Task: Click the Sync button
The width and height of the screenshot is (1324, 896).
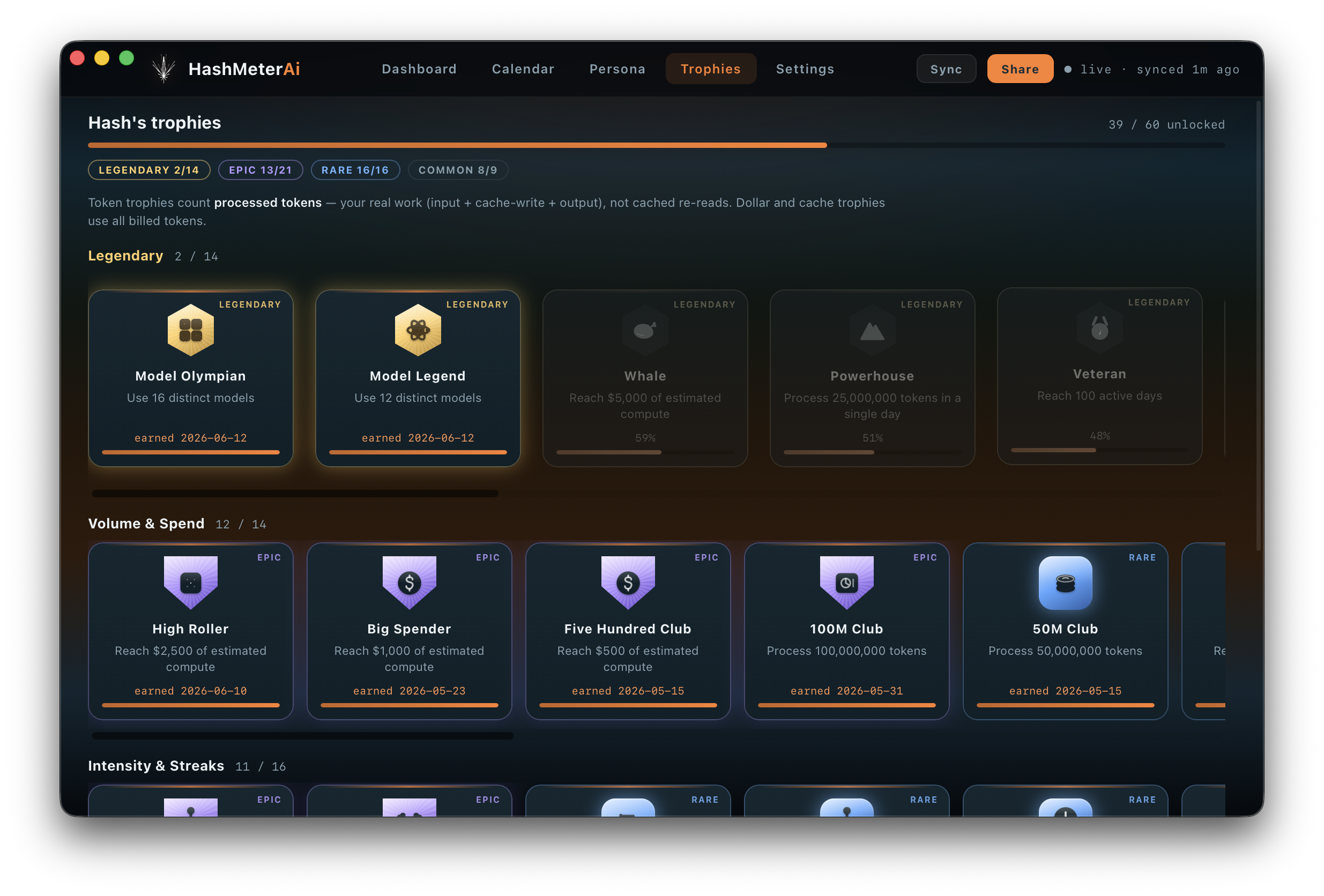Action: tap(946, 69)
